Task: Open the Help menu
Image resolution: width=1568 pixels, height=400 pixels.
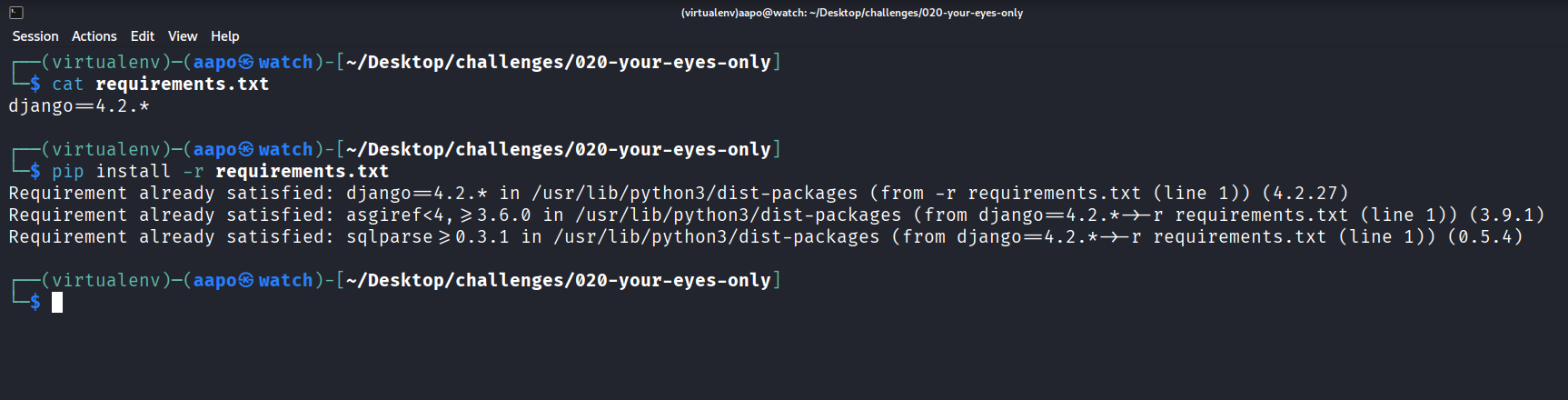Action: click(x=225, y=36)
